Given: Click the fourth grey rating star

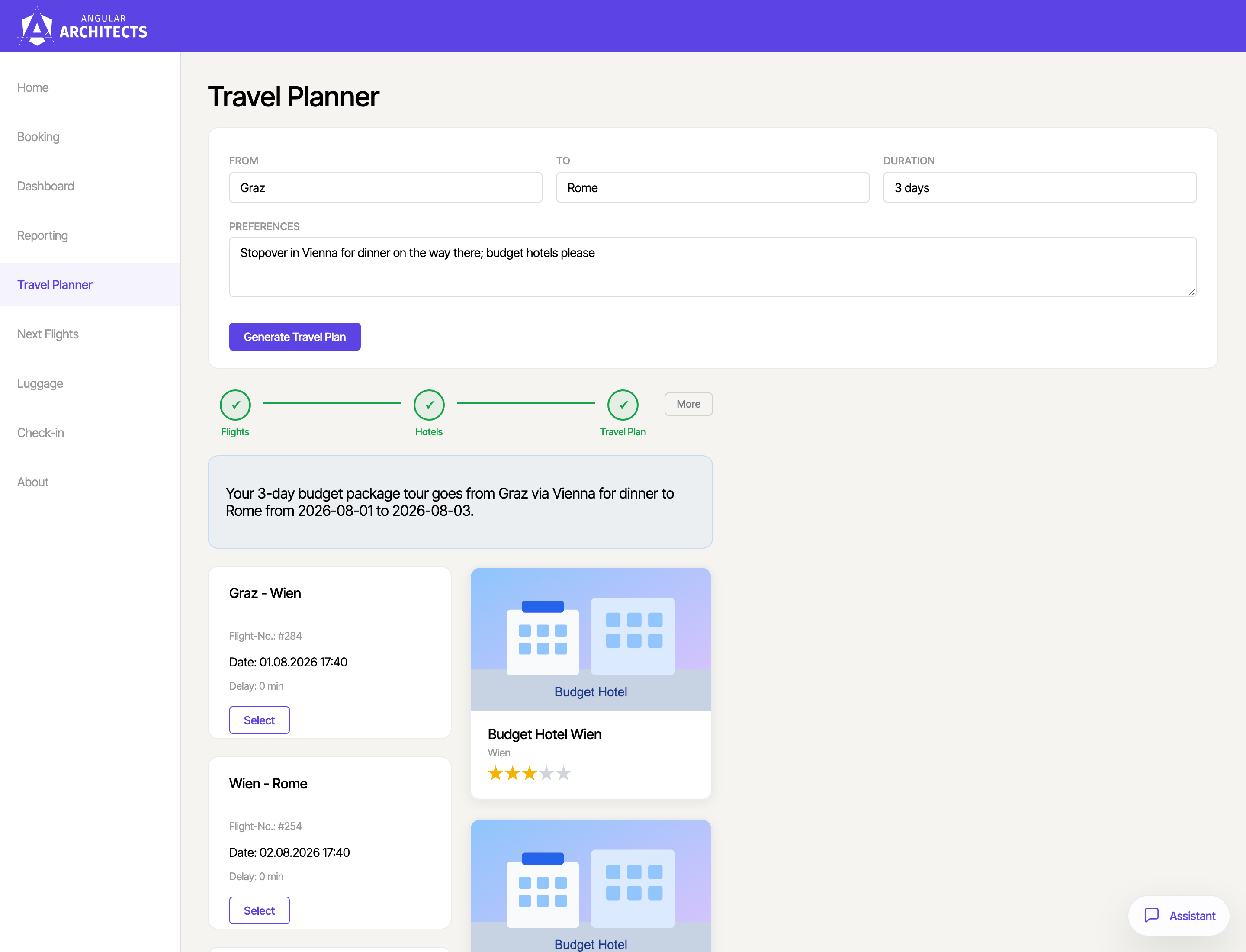Looking at the screenshot, I should (546, 773).
